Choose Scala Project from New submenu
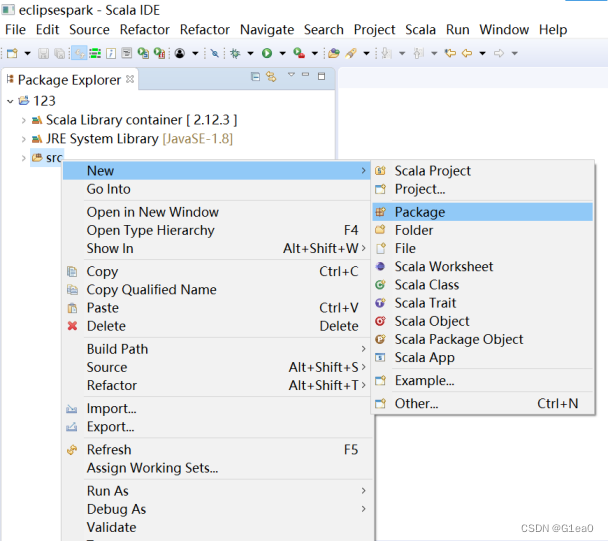Screen dimensions: 609x542 pos(482,171)
